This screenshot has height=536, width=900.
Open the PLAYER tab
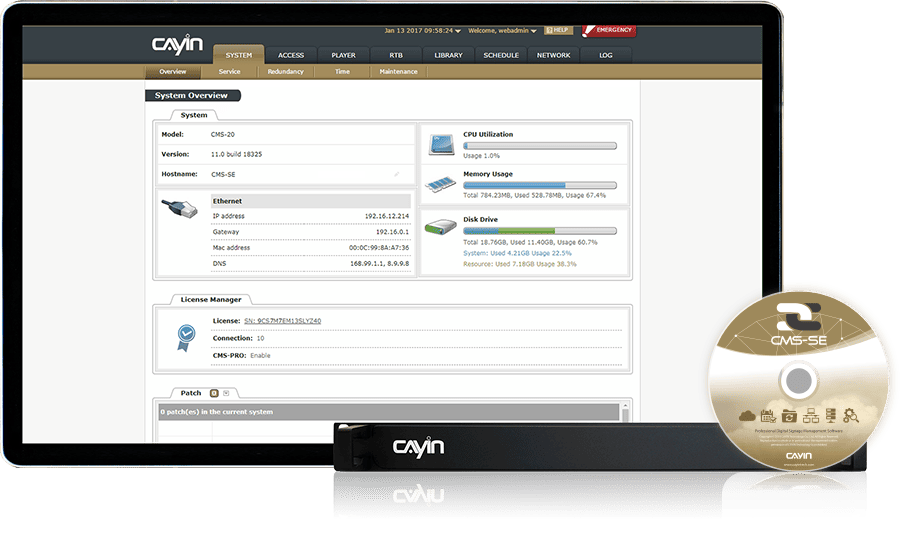(343, 55)
